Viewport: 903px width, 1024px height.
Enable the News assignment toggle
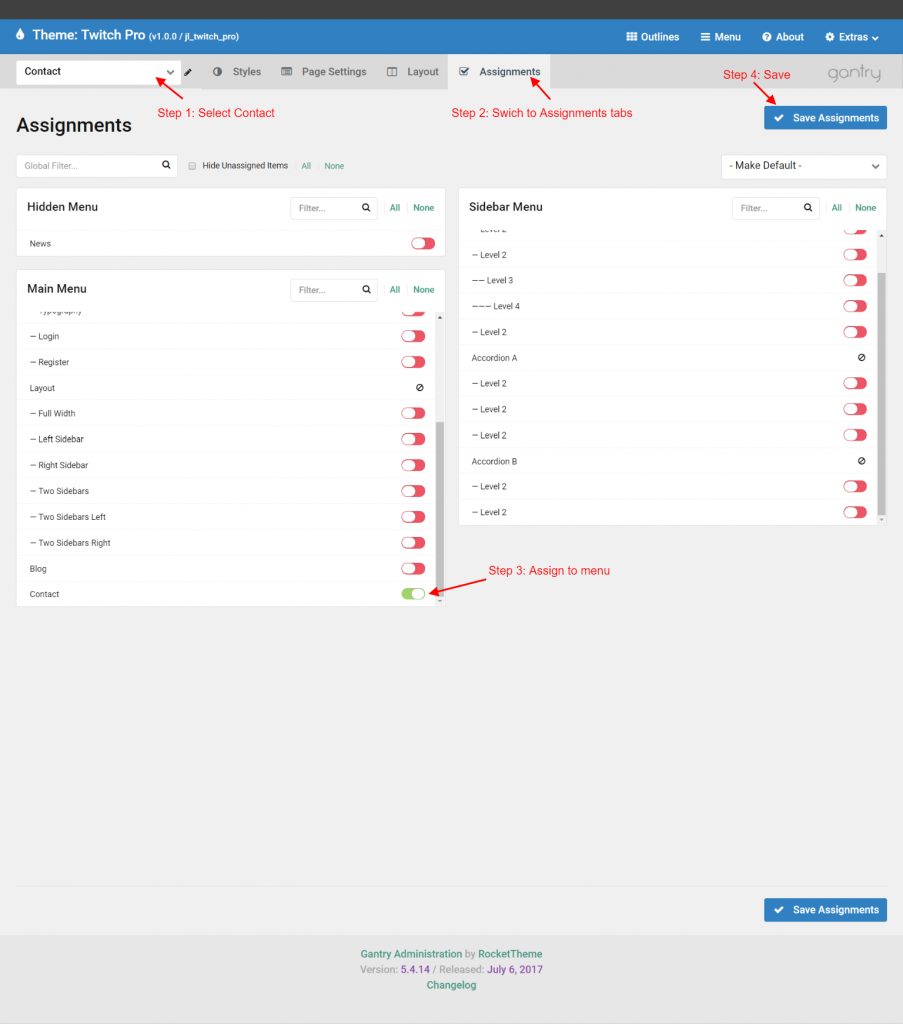click(422, 243)
